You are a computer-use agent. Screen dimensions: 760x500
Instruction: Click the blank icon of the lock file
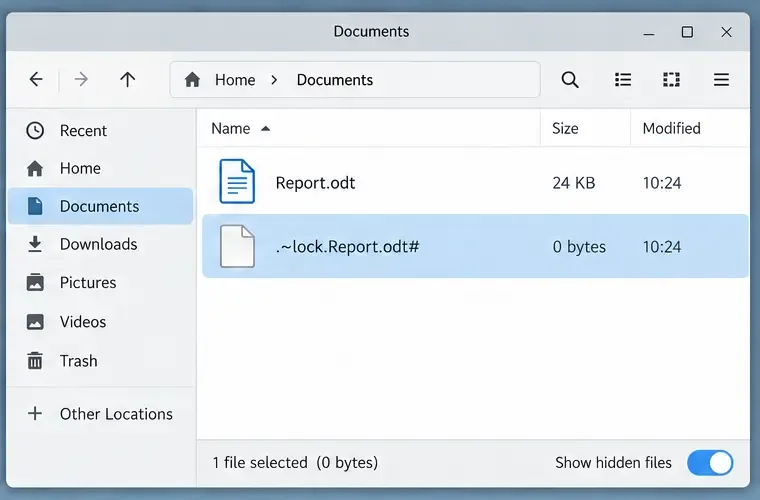237,246
